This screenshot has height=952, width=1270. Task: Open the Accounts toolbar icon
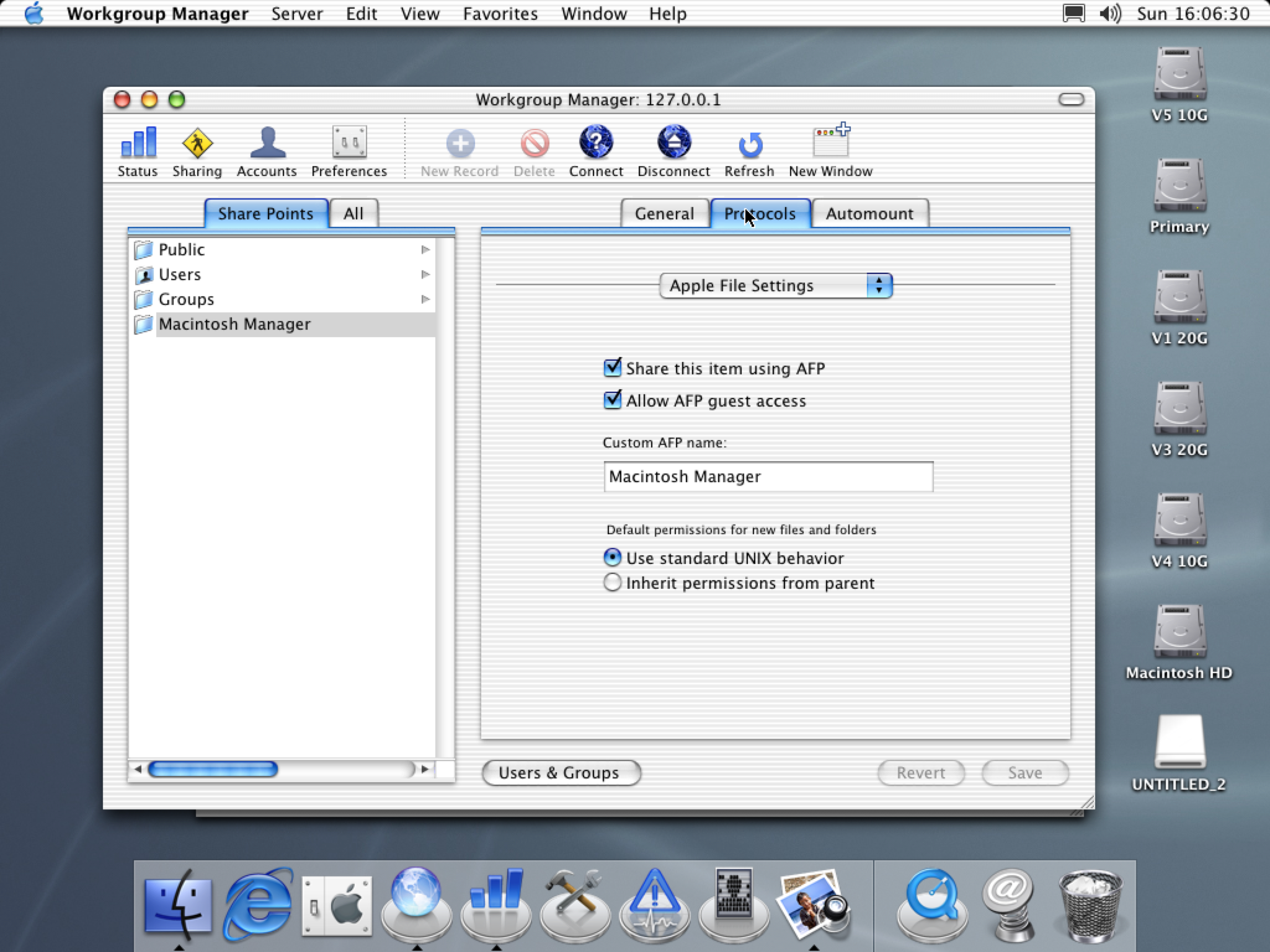267,151
